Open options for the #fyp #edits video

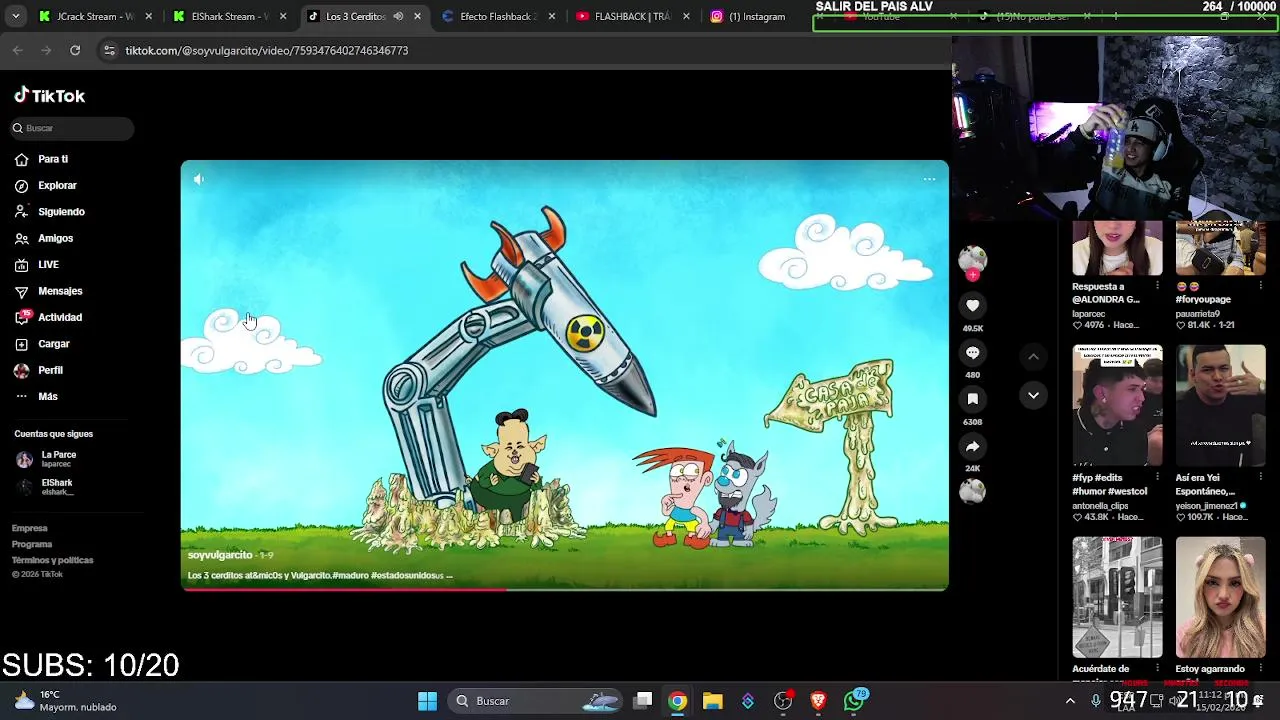pos(1157,478)
